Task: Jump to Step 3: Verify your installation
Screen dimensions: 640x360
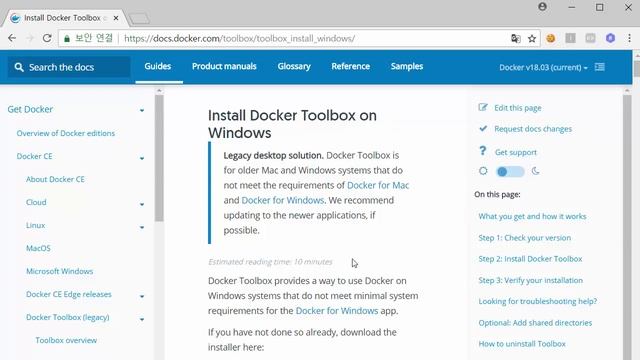Action: coord(531,280)
